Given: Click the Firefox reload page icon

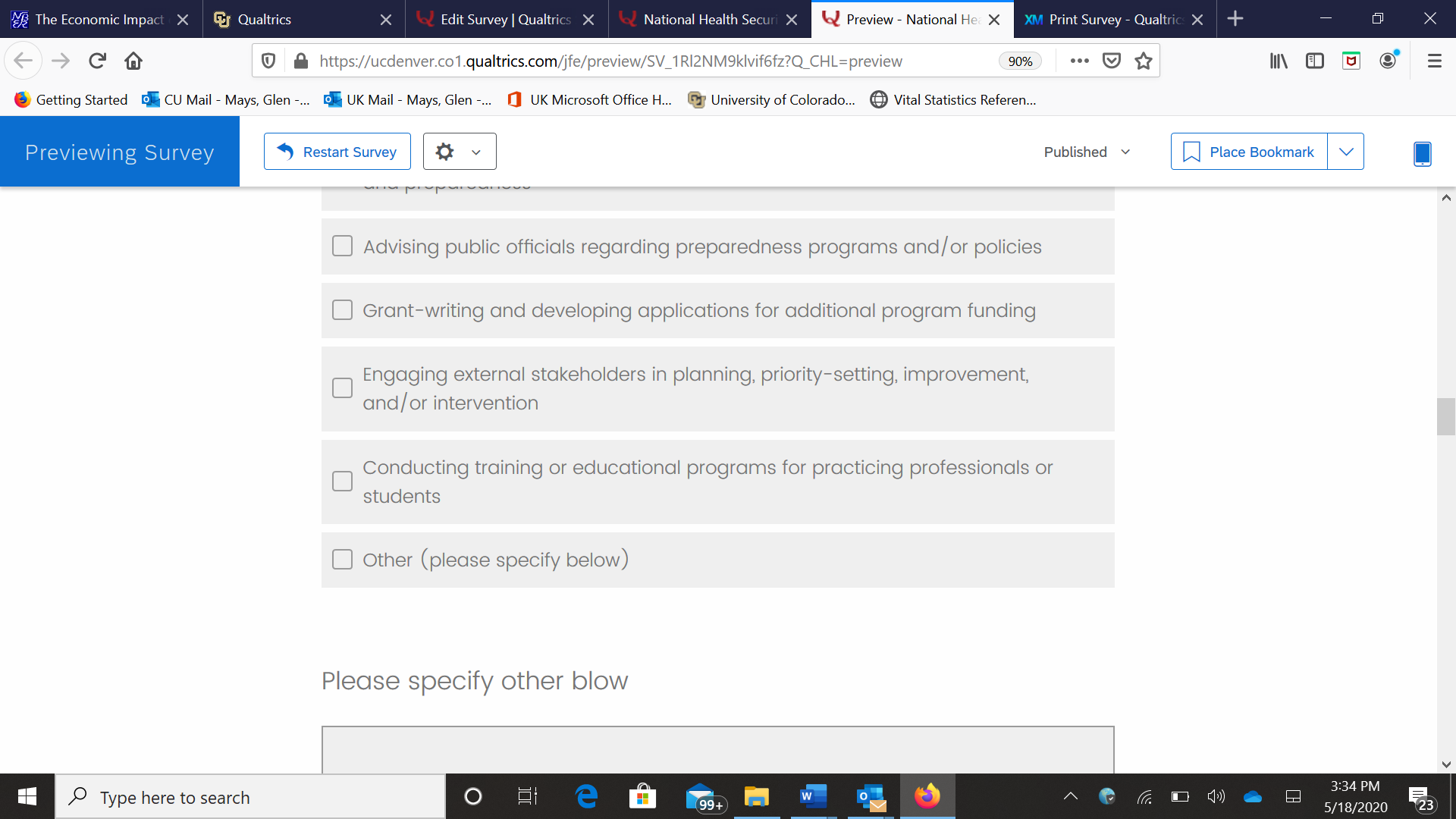Looking at the screenshot, I should pyautogui.click(x=97, y=61).
